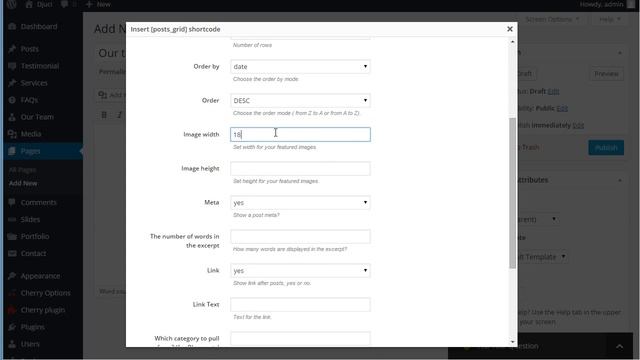The height and width of the screenshot is (360, 640).
Task: Click the category to pull field
Action: coord(300,339)
